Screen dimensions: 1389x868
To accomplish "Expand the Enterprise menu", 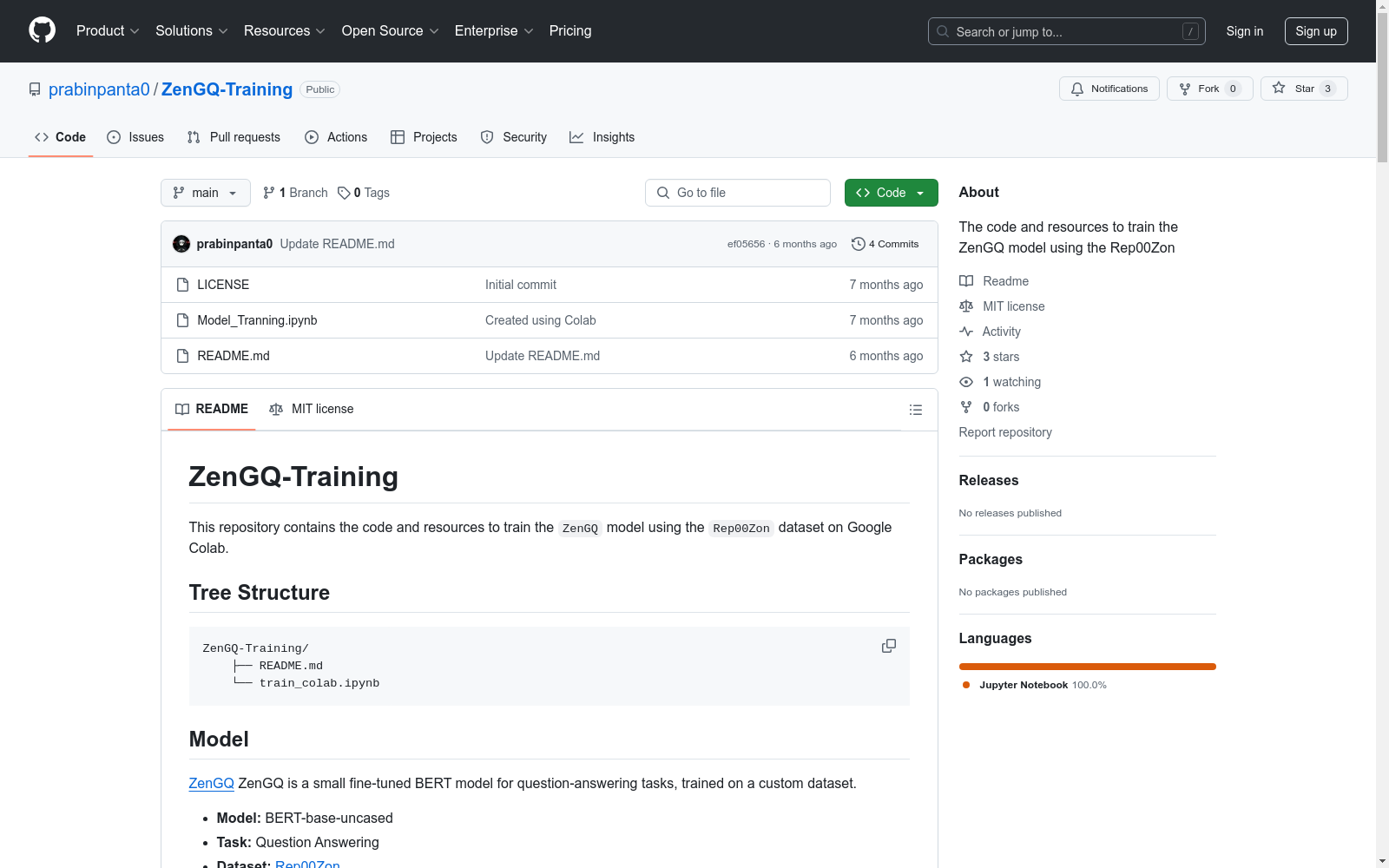I will tap(494, 31).
